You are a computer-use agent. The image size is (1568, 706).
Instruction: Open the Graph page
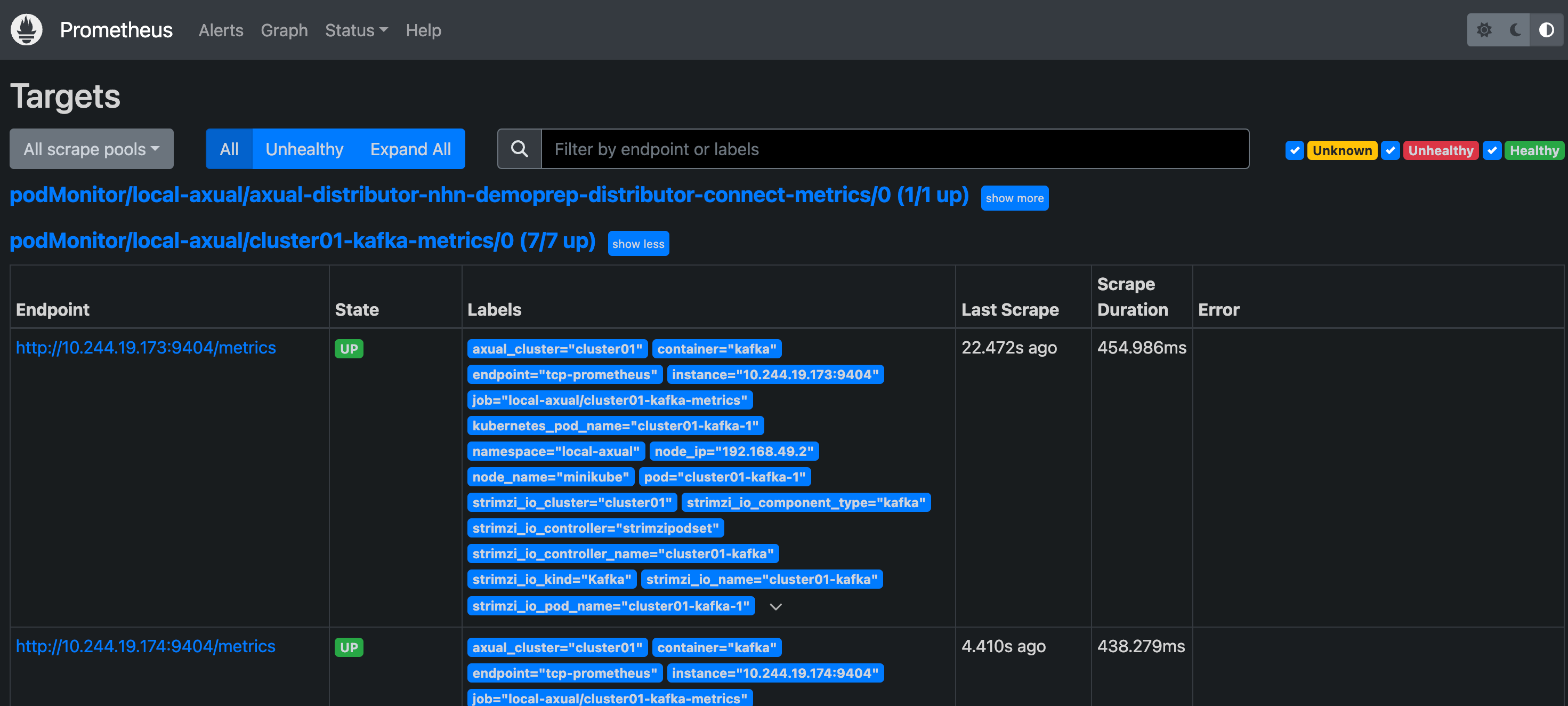tap(284, 30)
